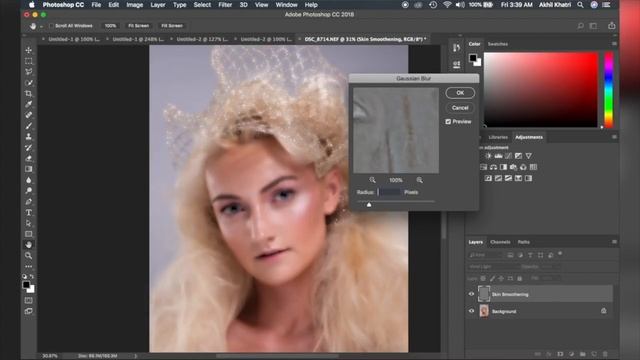The image size is (640, 360).
Task: Pick a color in the red color field
Action: coord(541,90)
